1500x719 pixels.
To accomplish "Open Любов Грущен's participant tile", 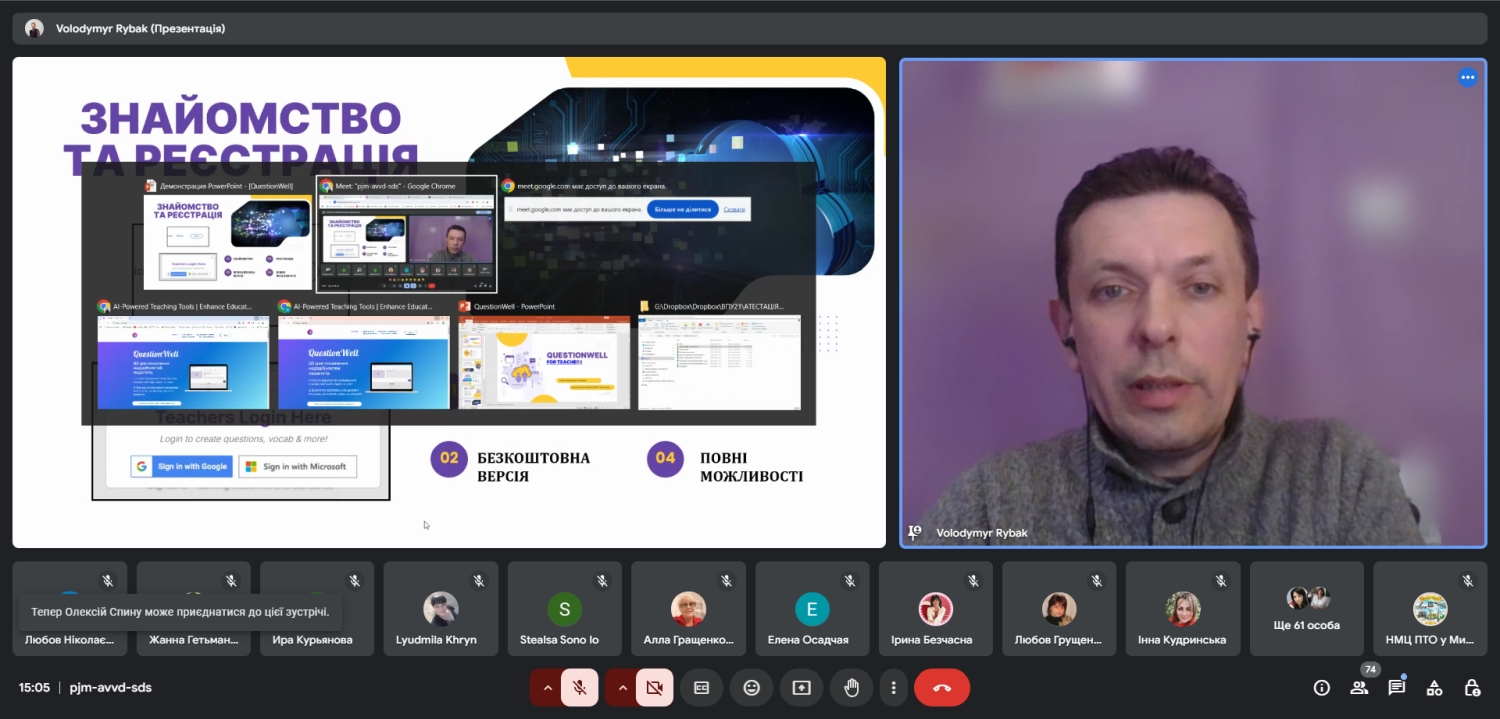I will (x=1059, y=607).
